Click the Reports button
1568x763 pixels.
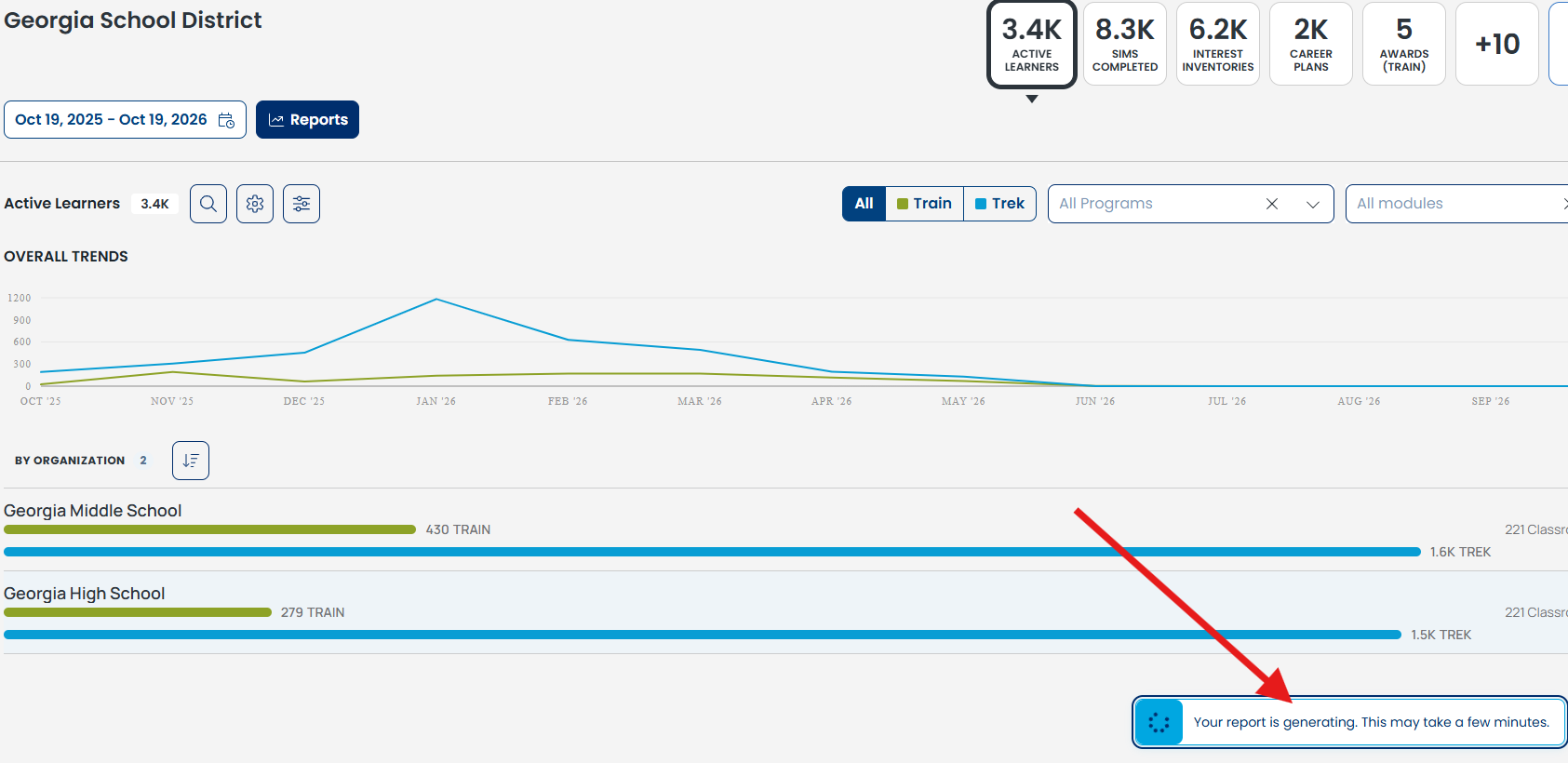point(307,120)
